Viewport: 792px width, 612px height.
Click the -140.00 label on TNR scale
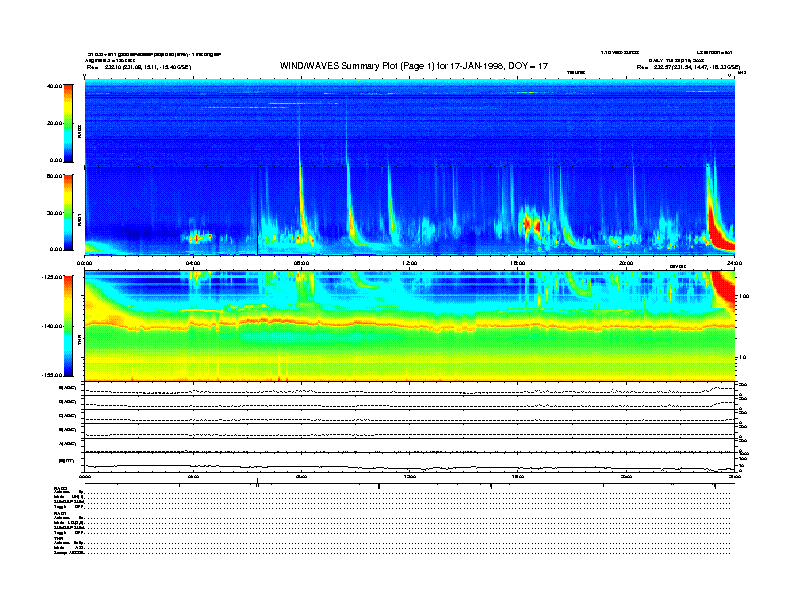tap(52, 326)
